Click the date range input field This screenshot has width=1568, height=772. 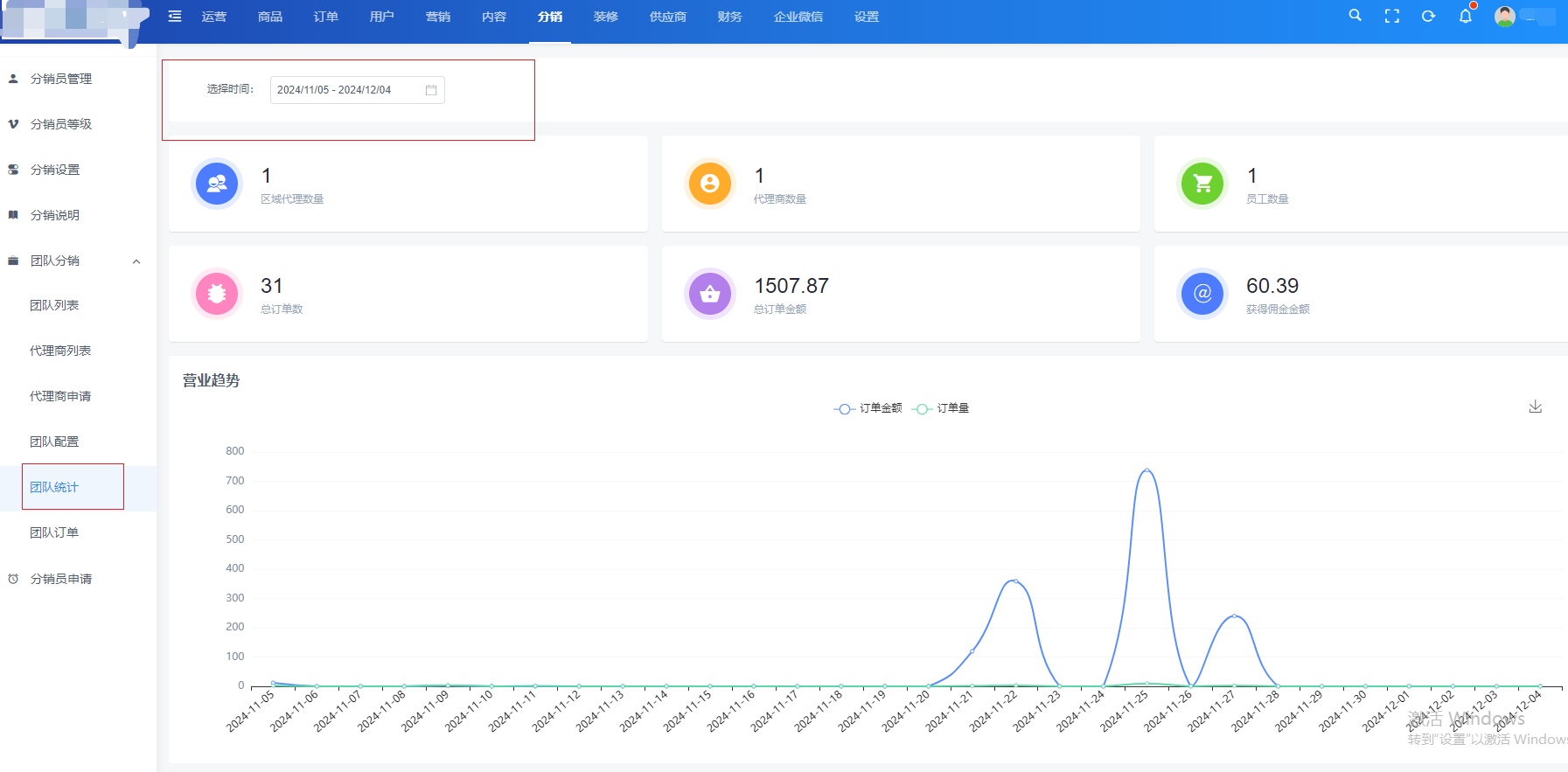click(357, 90)
